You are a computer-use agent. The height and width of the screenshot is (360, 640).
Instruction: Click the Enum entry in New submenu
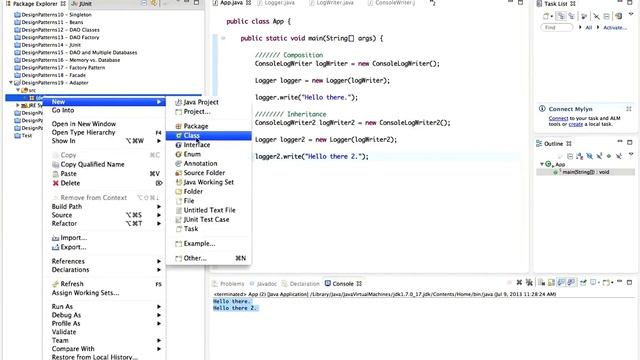pyautogui.click(x=208, y=154)
